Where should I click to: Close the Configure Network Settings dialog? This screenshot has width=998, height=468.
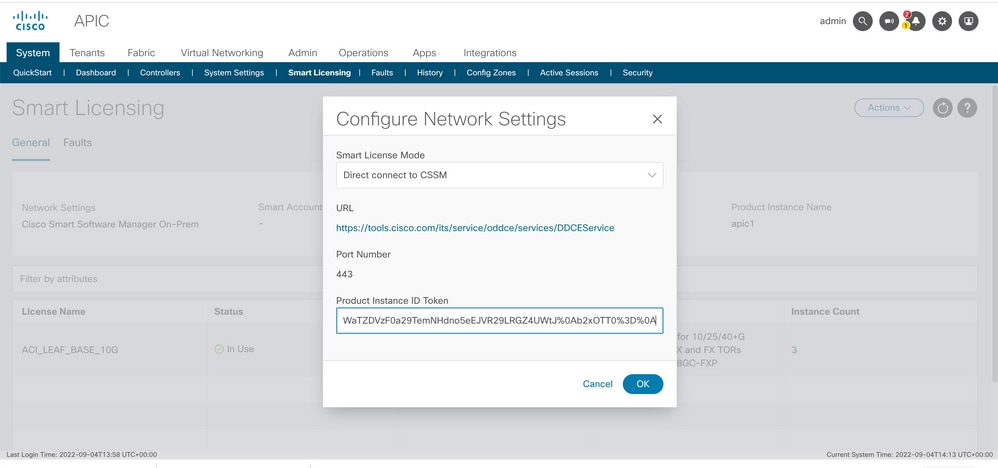click(657, 119)
